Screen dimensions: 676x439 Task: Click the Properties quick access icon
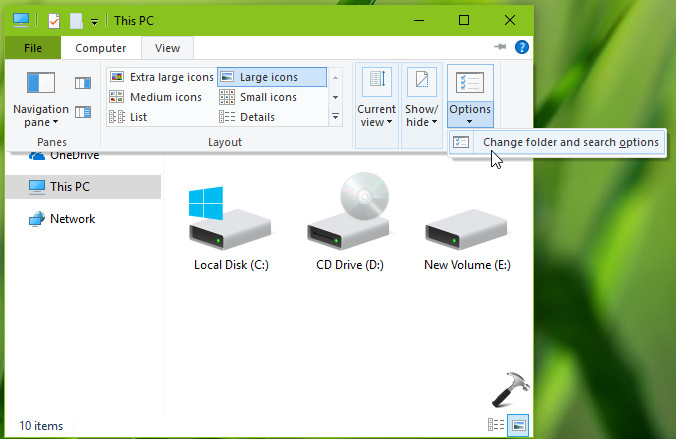click(x=54, y=20)
